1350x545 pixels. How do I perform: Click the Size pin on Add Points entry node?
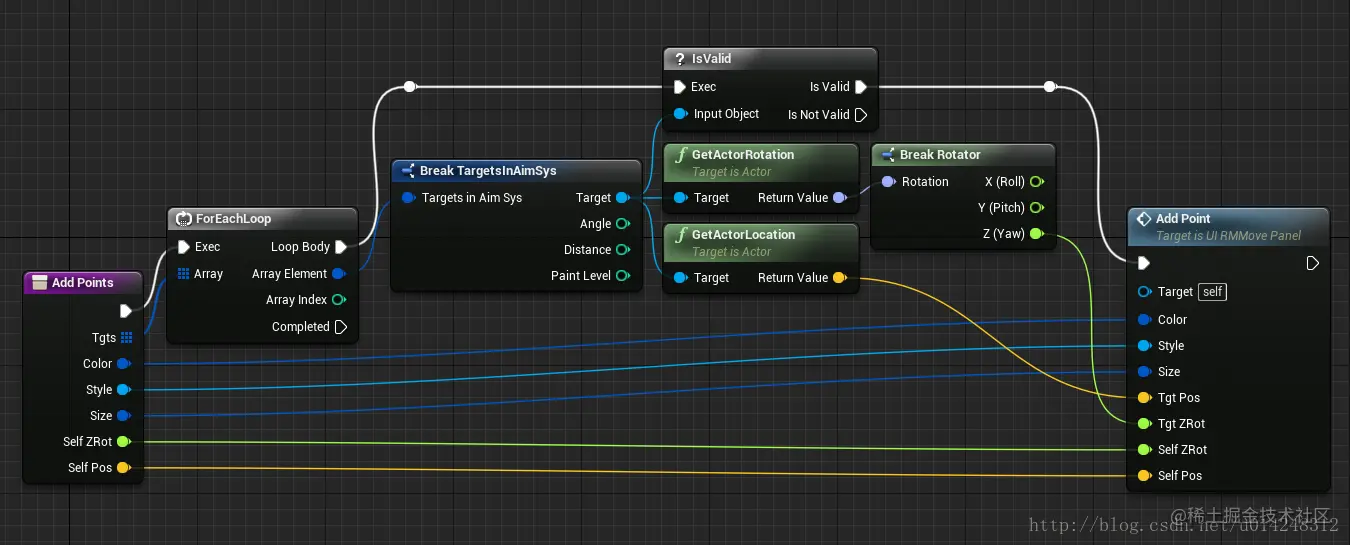click(123, 416)
